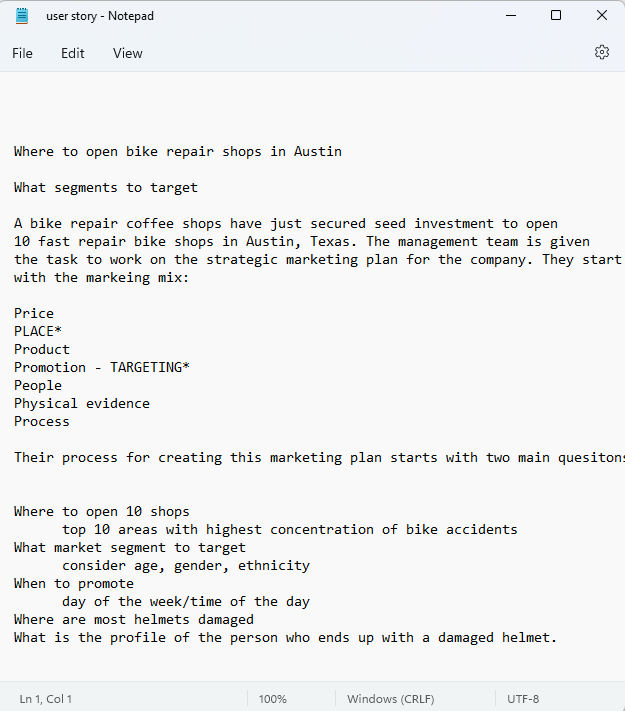Open the Edit menu
The width and height of the screenshot is (625, 711).
[x=73, y=54]
